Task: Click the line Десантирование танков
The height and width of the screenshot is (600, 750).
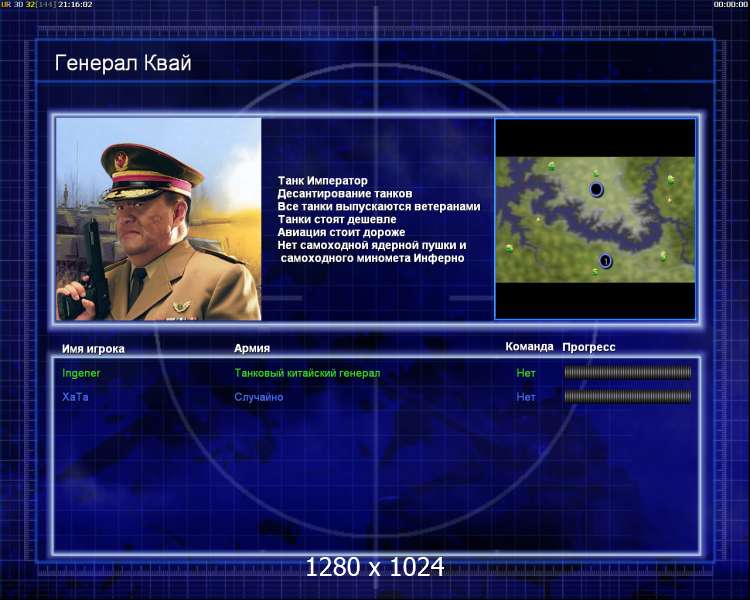Action: click(345, 194)
